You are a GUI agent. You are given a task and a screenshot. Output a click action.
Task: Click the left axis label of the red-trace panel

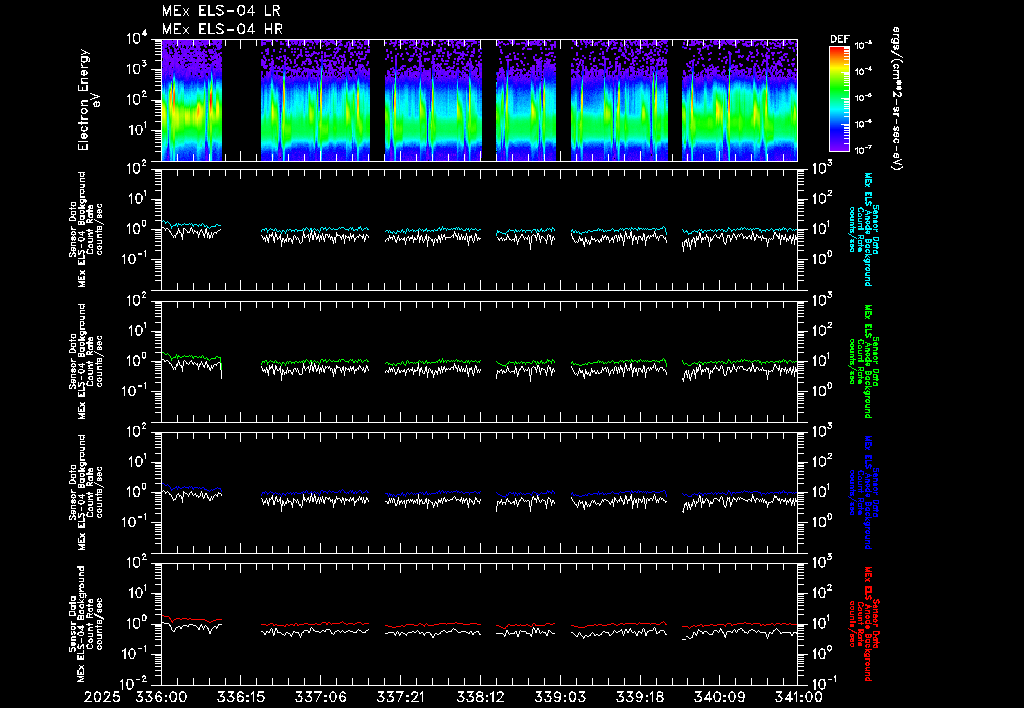click(x=86, y=624)
